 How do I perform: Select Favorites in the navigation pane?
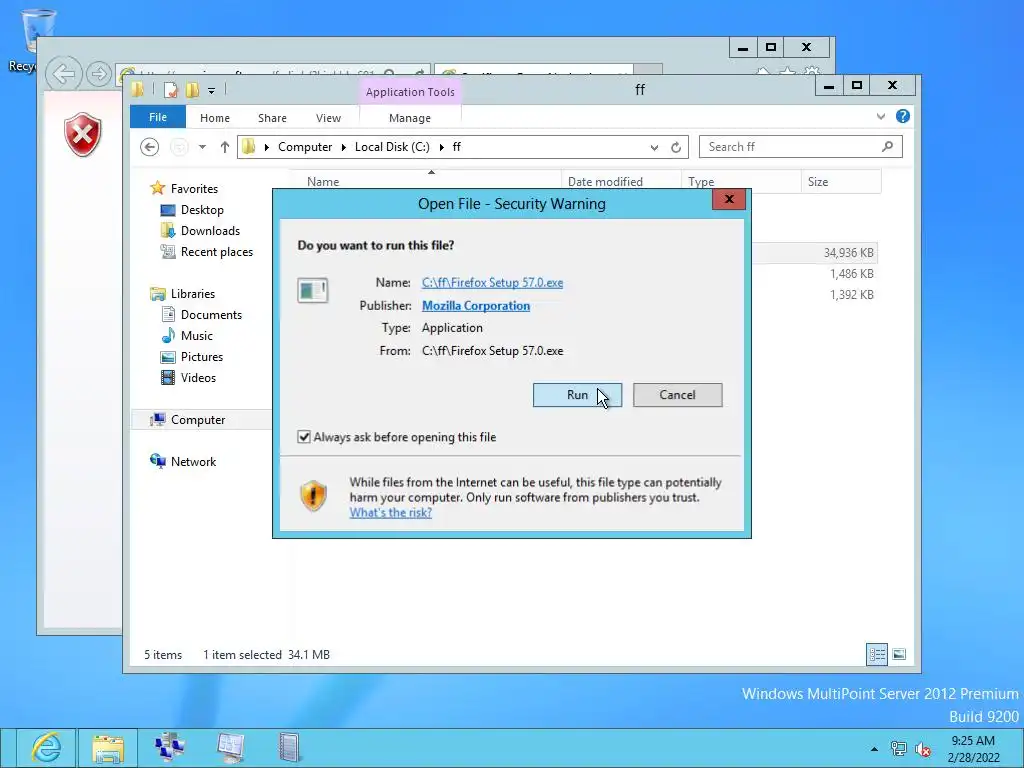point(194,189)
